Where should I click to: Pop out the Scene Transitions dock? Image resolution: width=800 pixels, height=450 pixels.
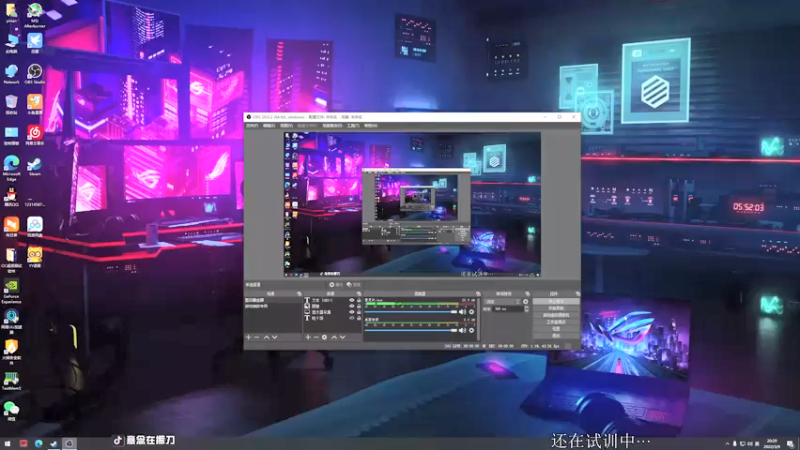[527, 294]
